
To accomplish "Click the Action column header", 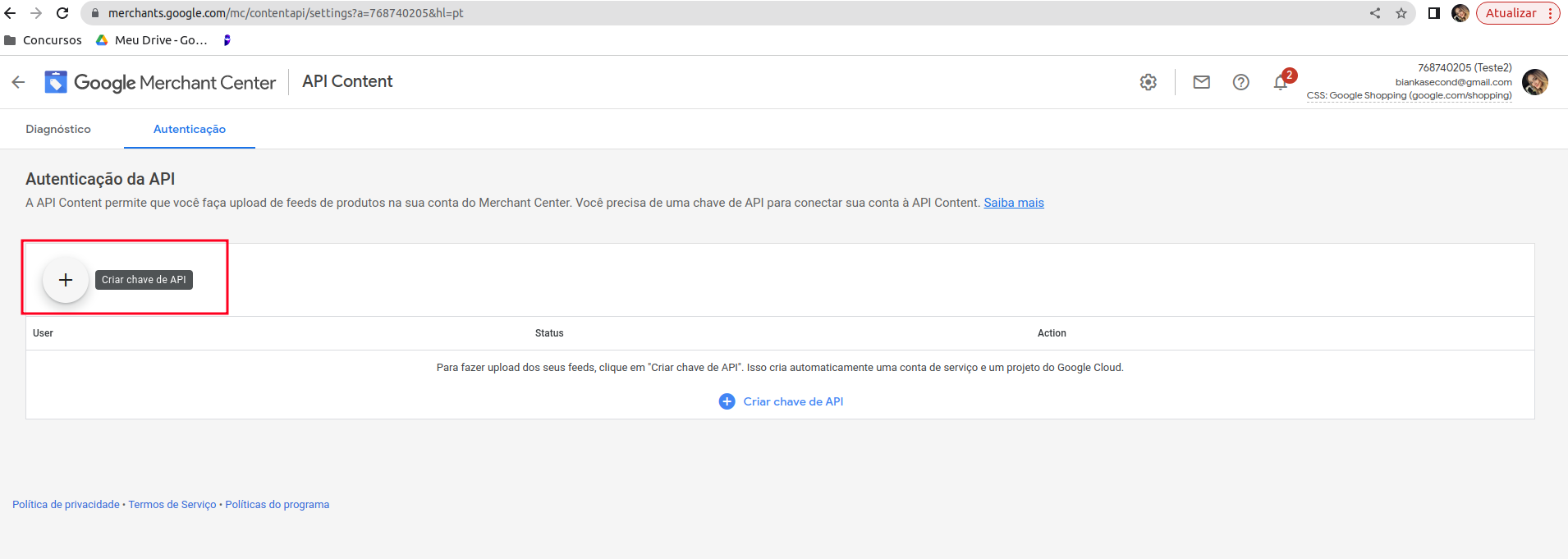I will tap(1052, 333).
